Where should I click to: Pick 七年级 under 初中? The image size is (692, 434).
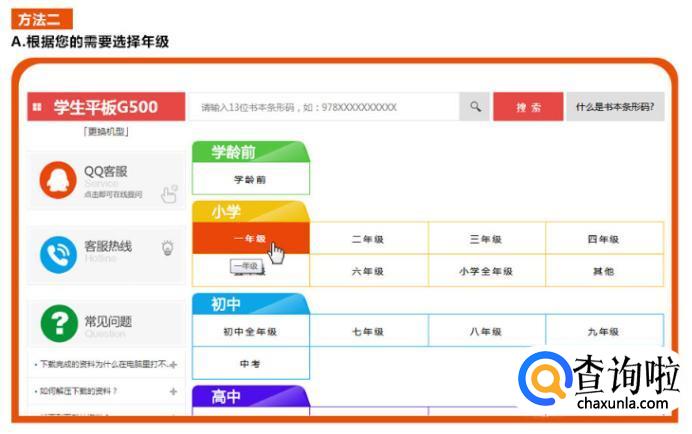(x=369, y=331)
